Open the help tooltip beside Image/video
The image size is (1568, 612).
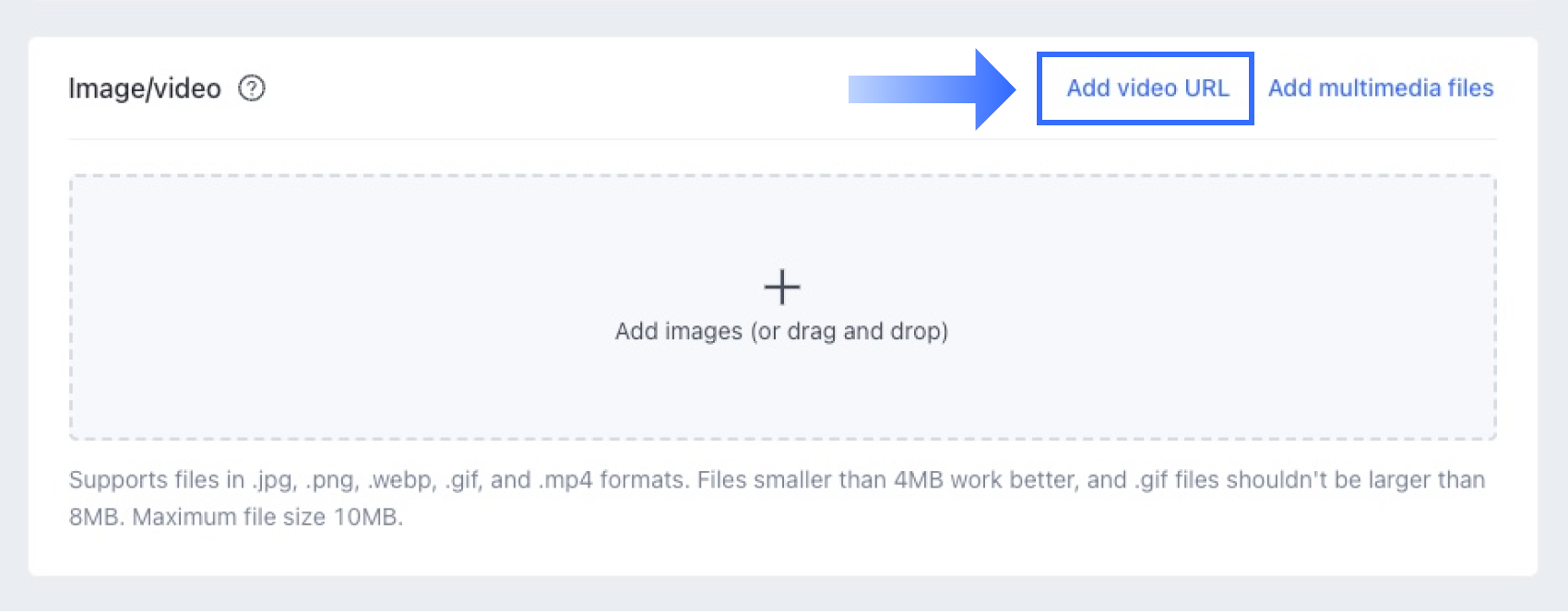coord(252,88)
